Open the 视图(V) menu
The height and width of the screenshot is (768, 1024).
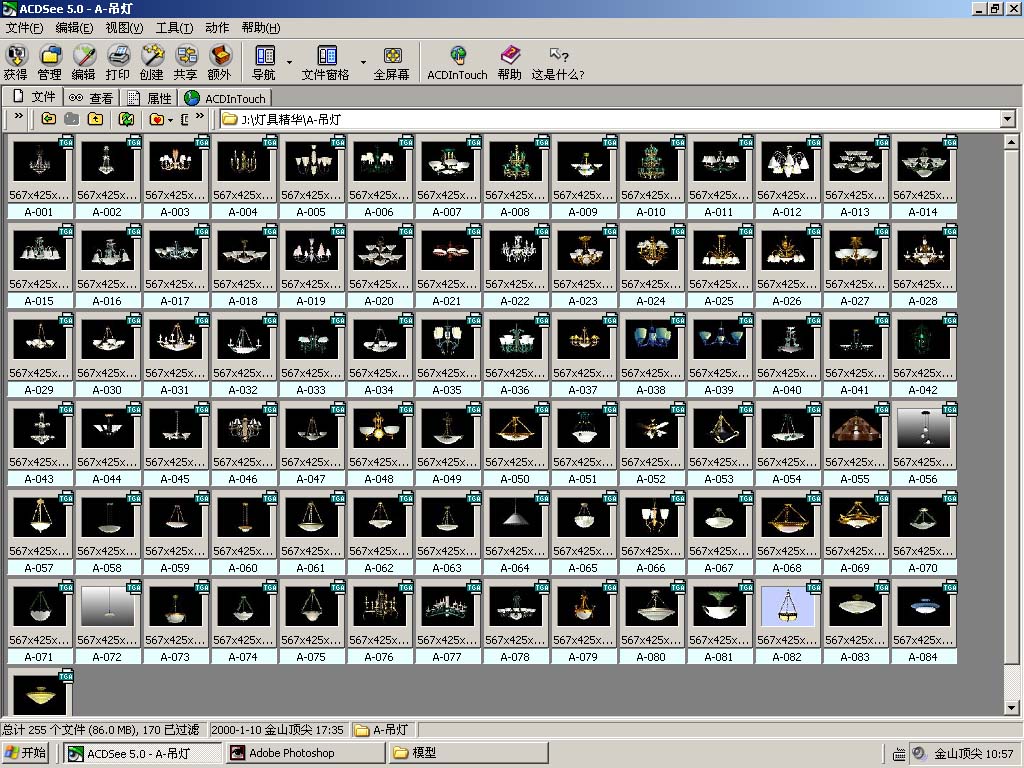[124, 27]
